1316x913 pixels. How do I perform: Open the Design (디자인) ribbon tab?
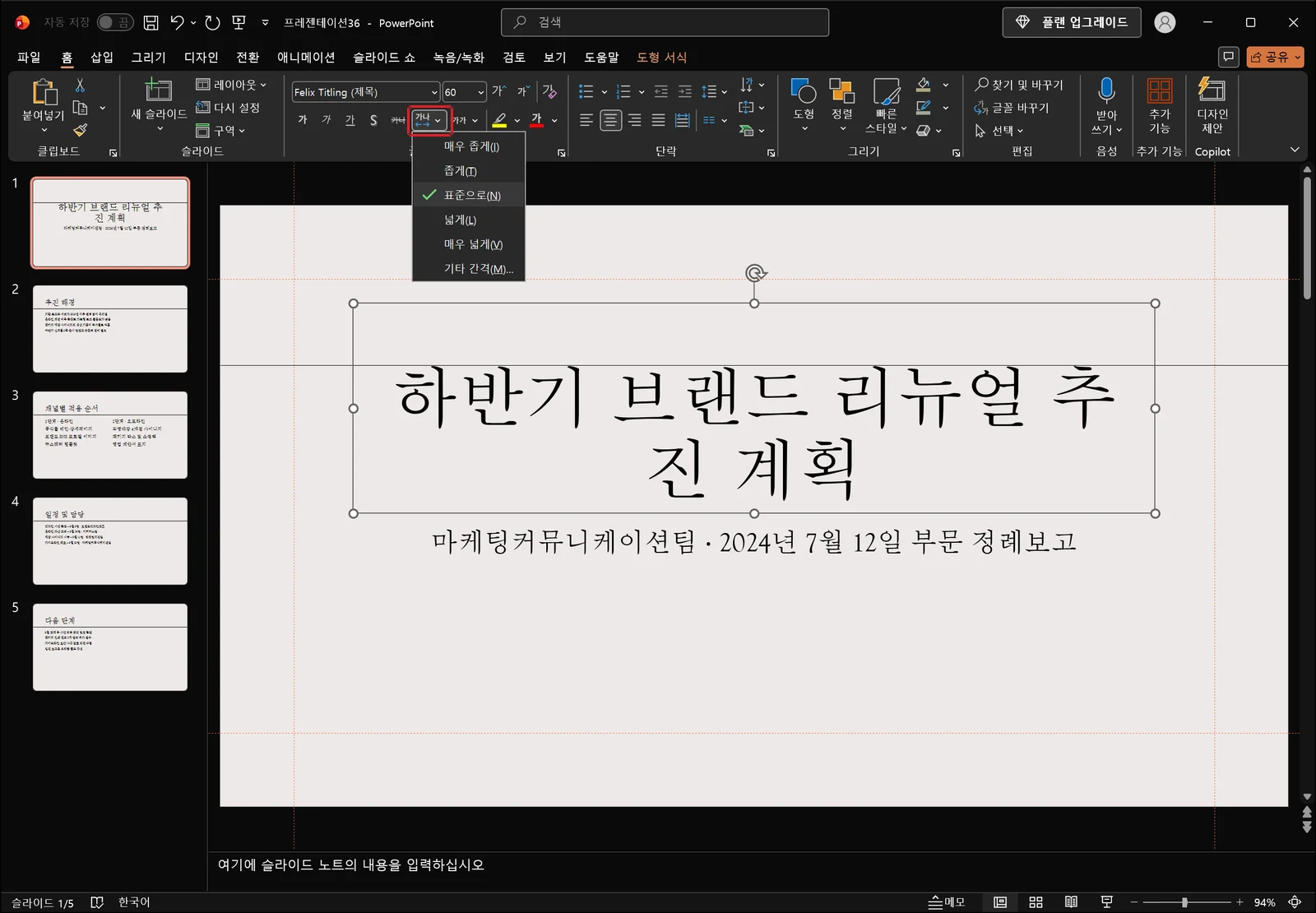(x=201, y=57)
